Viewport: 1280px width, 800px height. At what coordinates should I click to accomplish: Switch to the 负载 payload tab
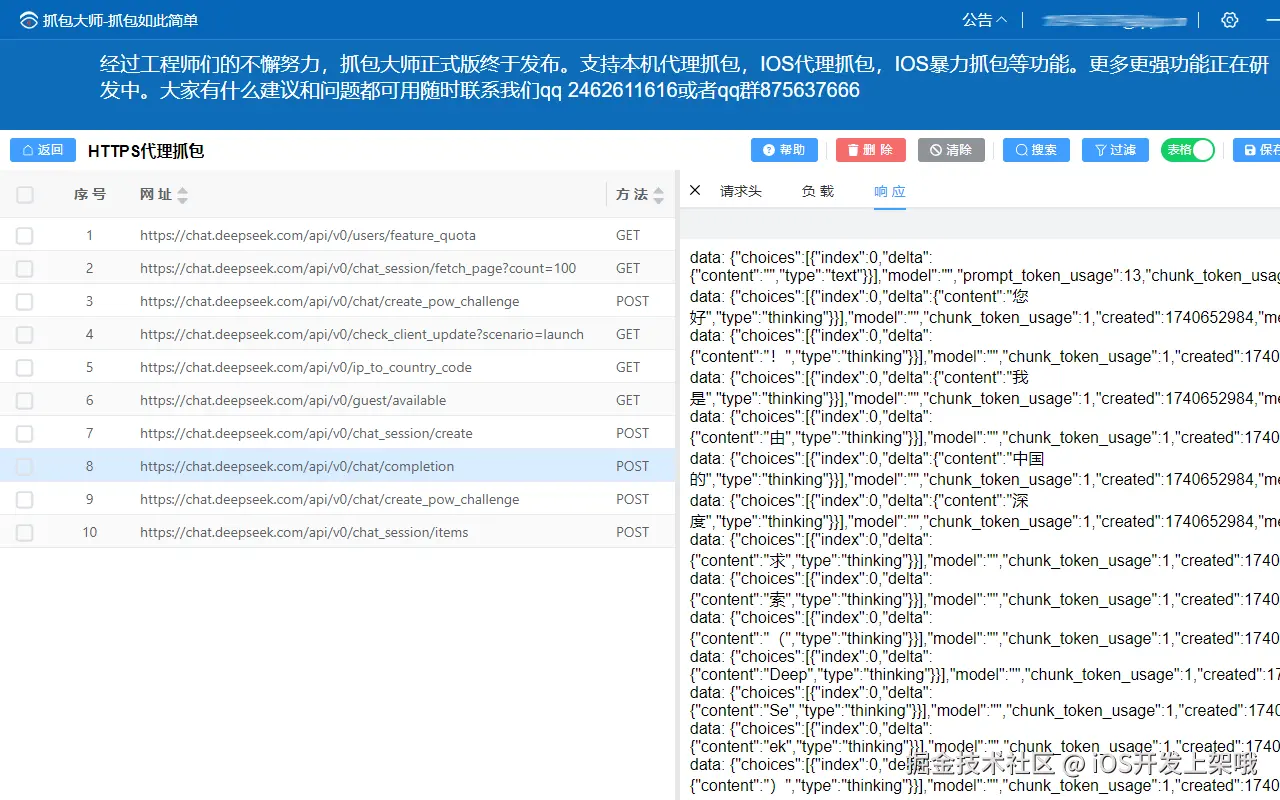coord(818,191)
